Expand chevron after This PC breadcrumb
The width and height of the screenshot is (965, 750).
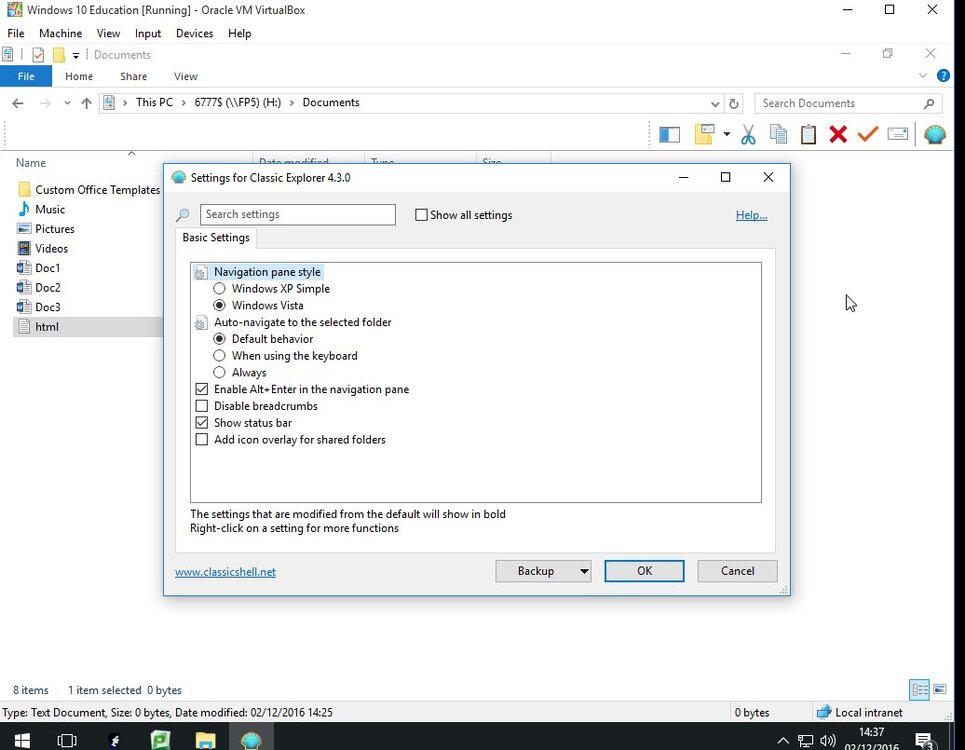[x=183, y=103]
